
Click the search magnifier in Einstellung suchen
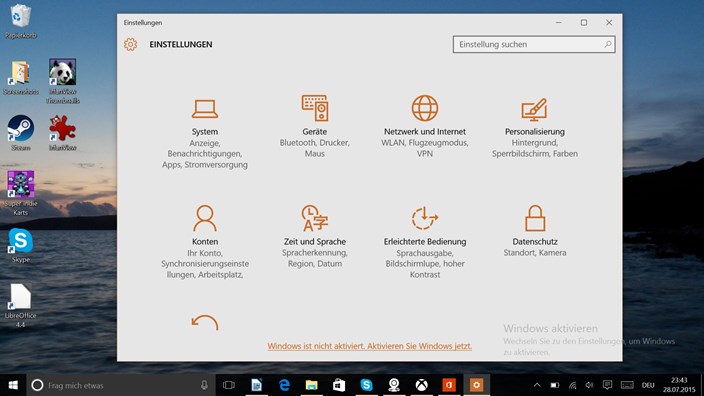(607, 44)
